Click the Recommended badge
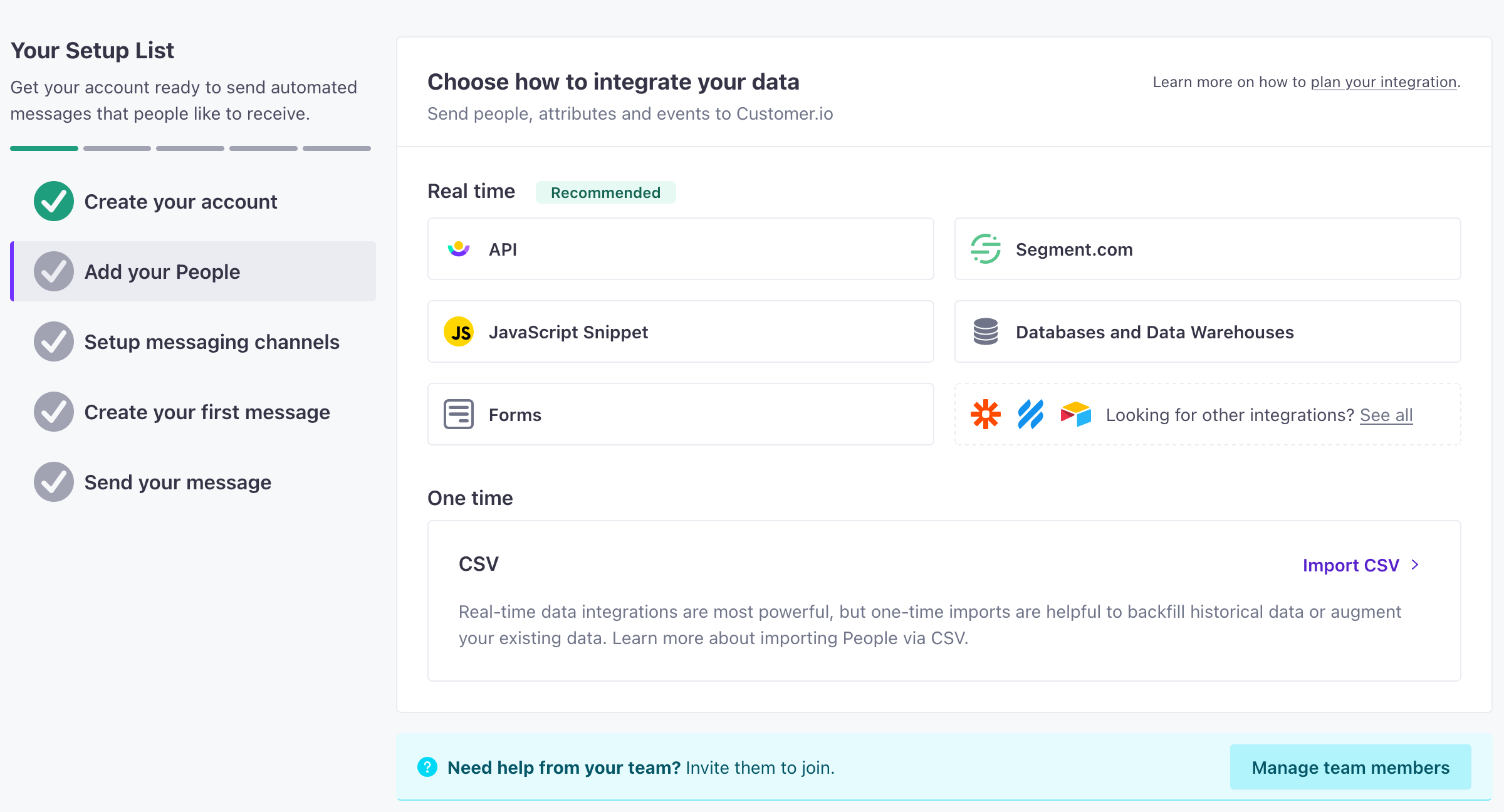 click(x=605, y=192)
